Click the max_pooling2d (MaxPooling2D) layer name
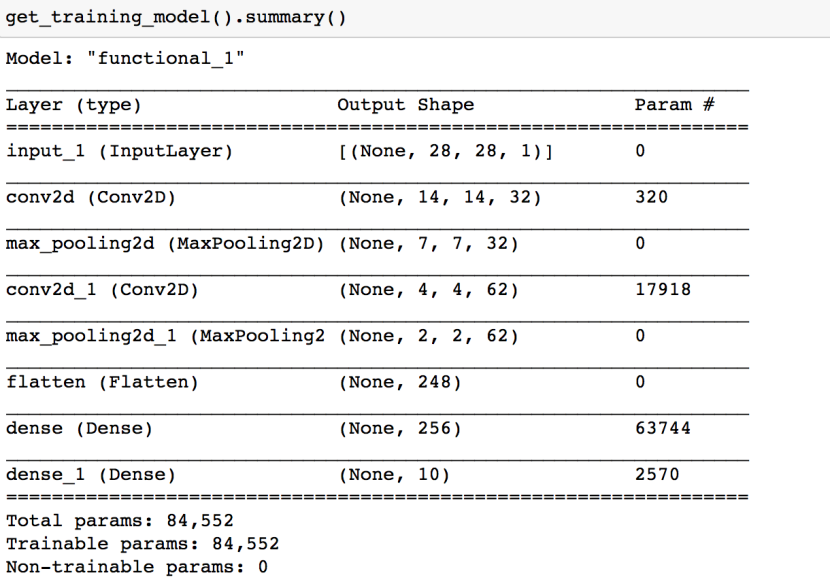The height and width of the screenshot is (587, 830). (x=165, y=243)
